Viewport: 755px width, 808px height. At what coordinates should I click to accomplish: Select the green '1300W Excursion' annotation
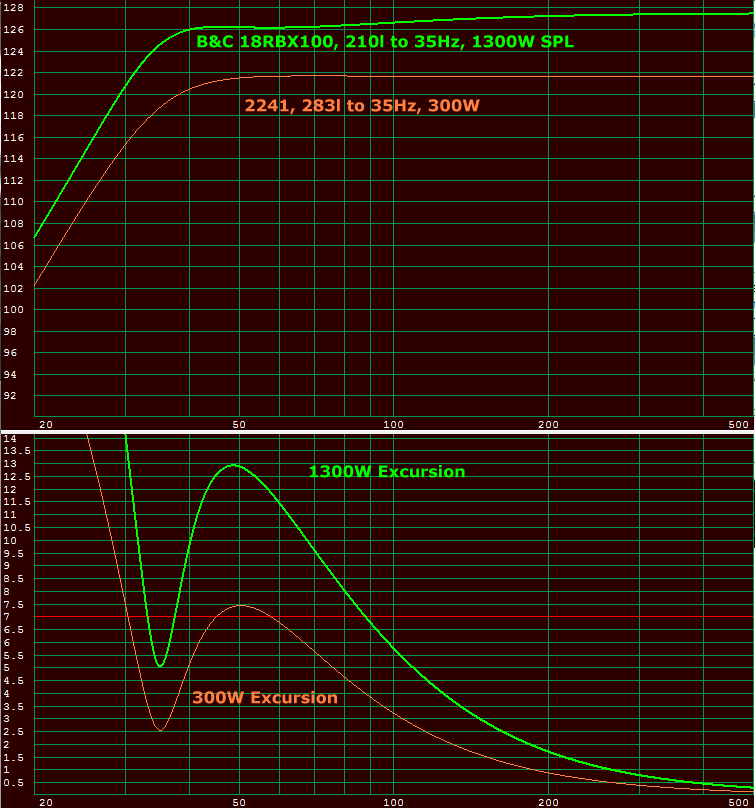(x=387, y=472)
